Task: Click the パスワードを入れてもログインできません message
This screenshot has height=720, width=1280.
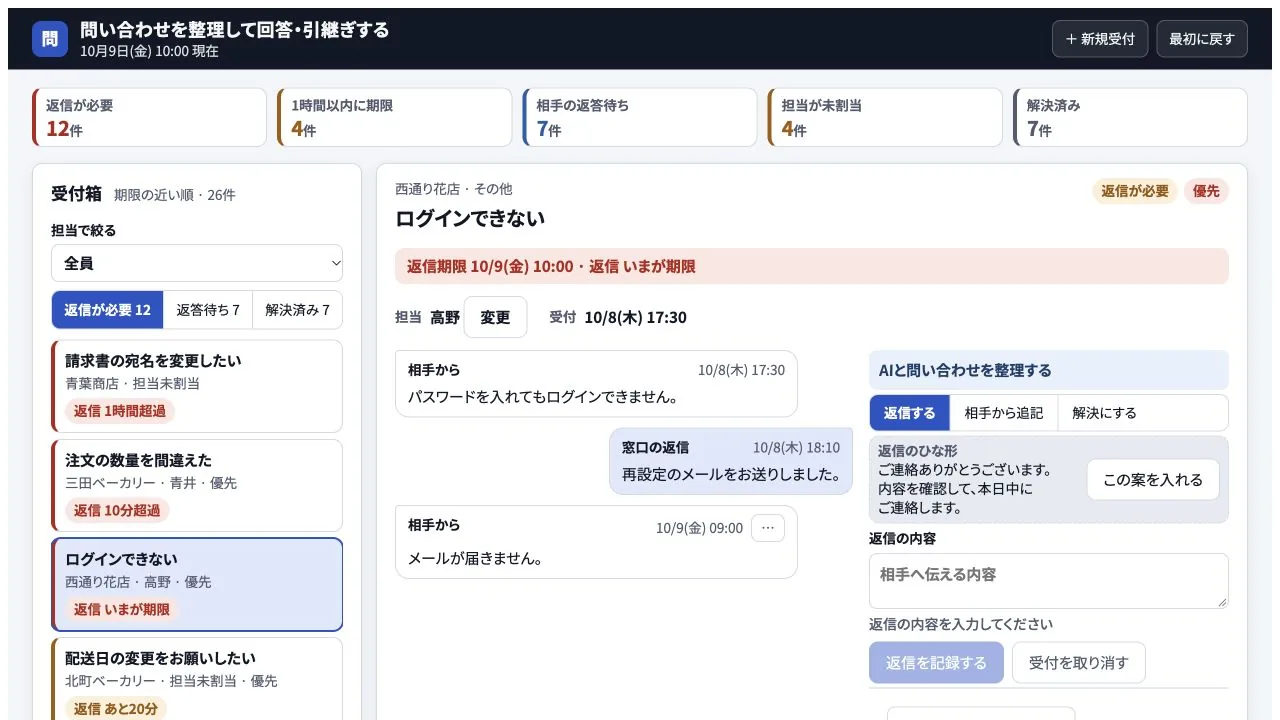Action: point(596,383)
